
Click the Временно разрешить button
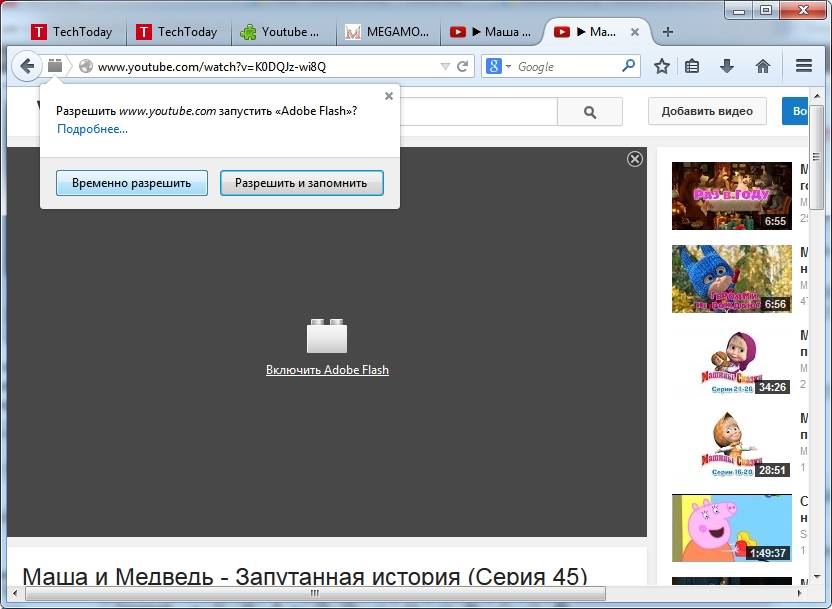(131, 183)
